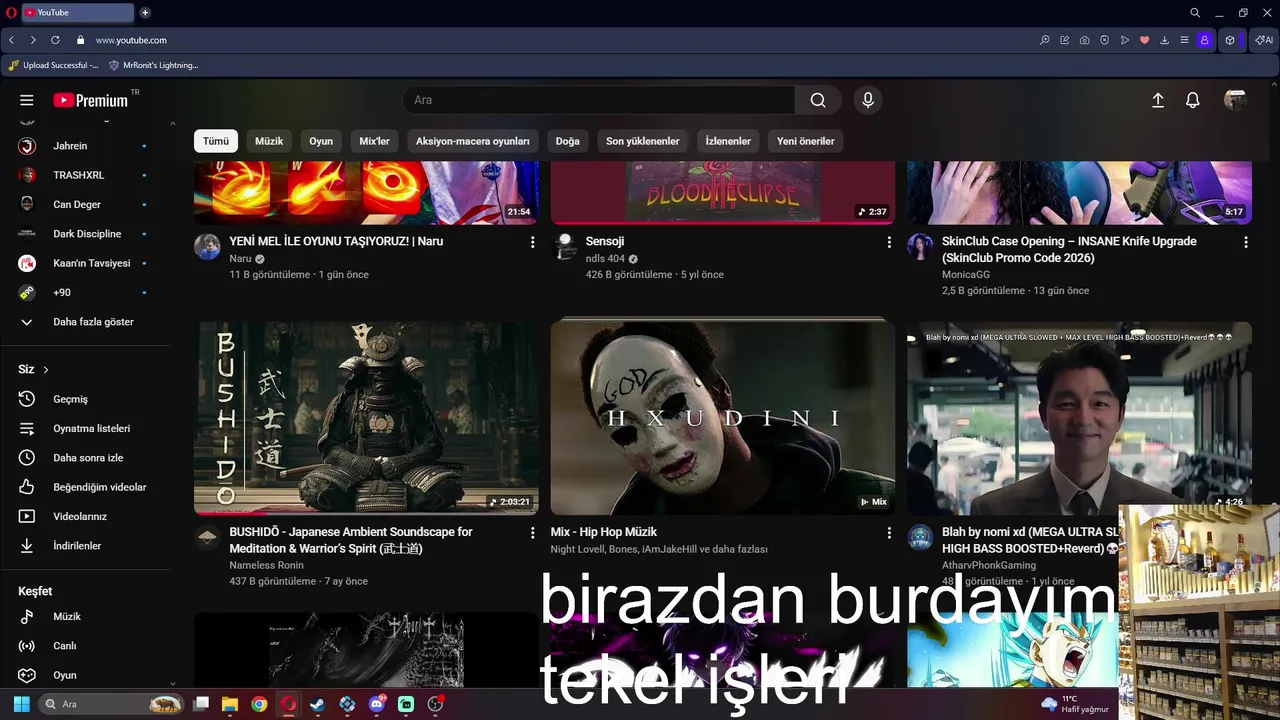Screen dimensions: 1280x720
Task: Go back with browser back arrow
Action: [11, 40]
